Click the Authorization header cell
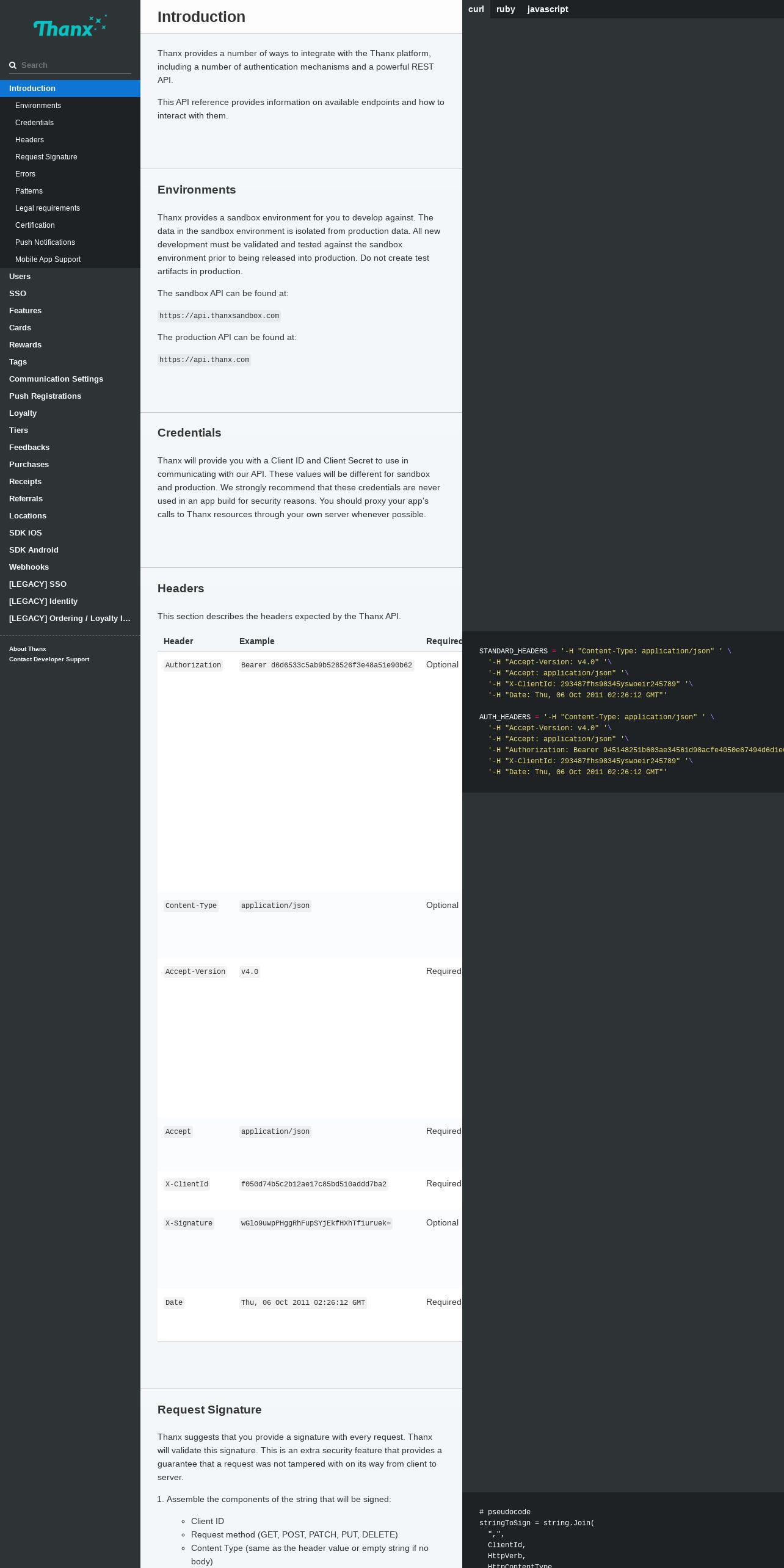Image resolution: width=784 pixels, height=1568 pixels. [x=193, y=666]
